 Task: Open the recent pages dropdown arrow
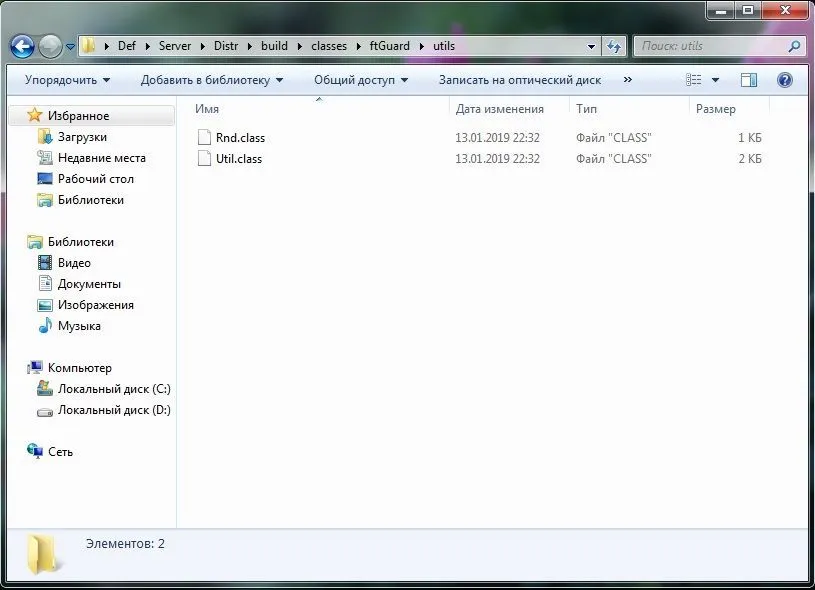tap(70, 47)
